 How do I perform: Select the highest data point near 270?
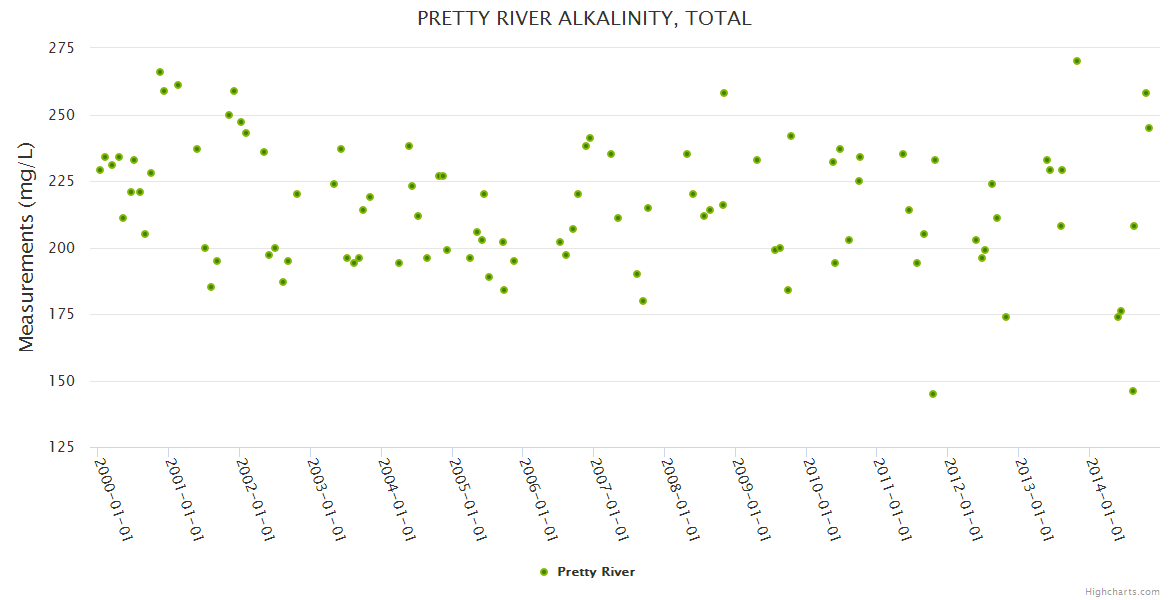tap(1077, 61)
